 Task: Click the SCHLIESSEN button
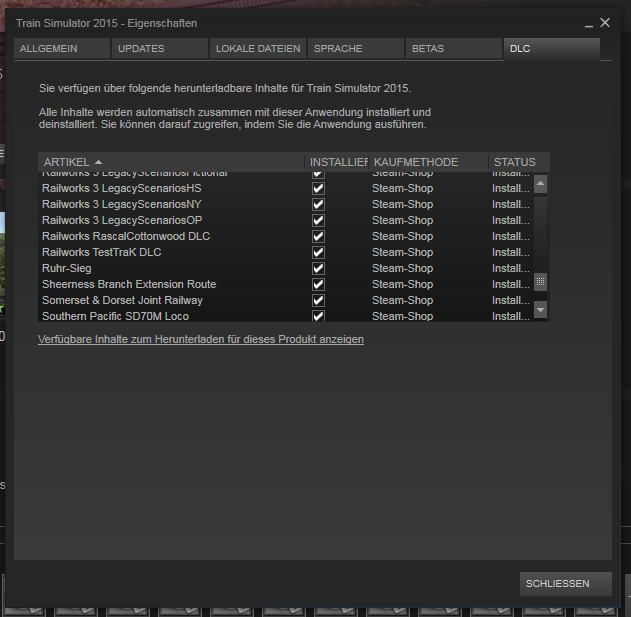(x=566, y=584)
